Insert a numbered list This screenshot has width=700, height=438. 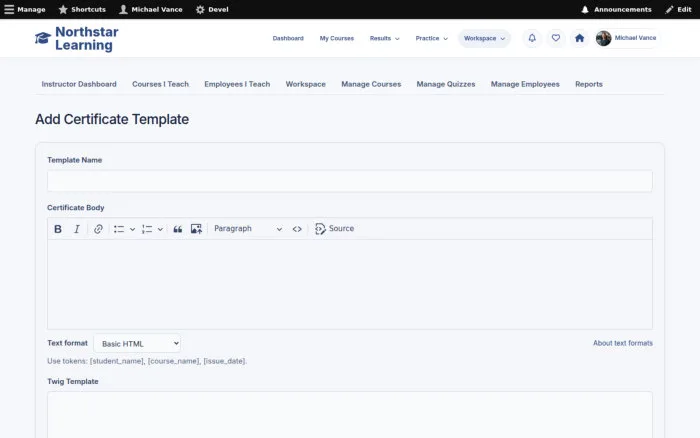click(x=147, y=229)
